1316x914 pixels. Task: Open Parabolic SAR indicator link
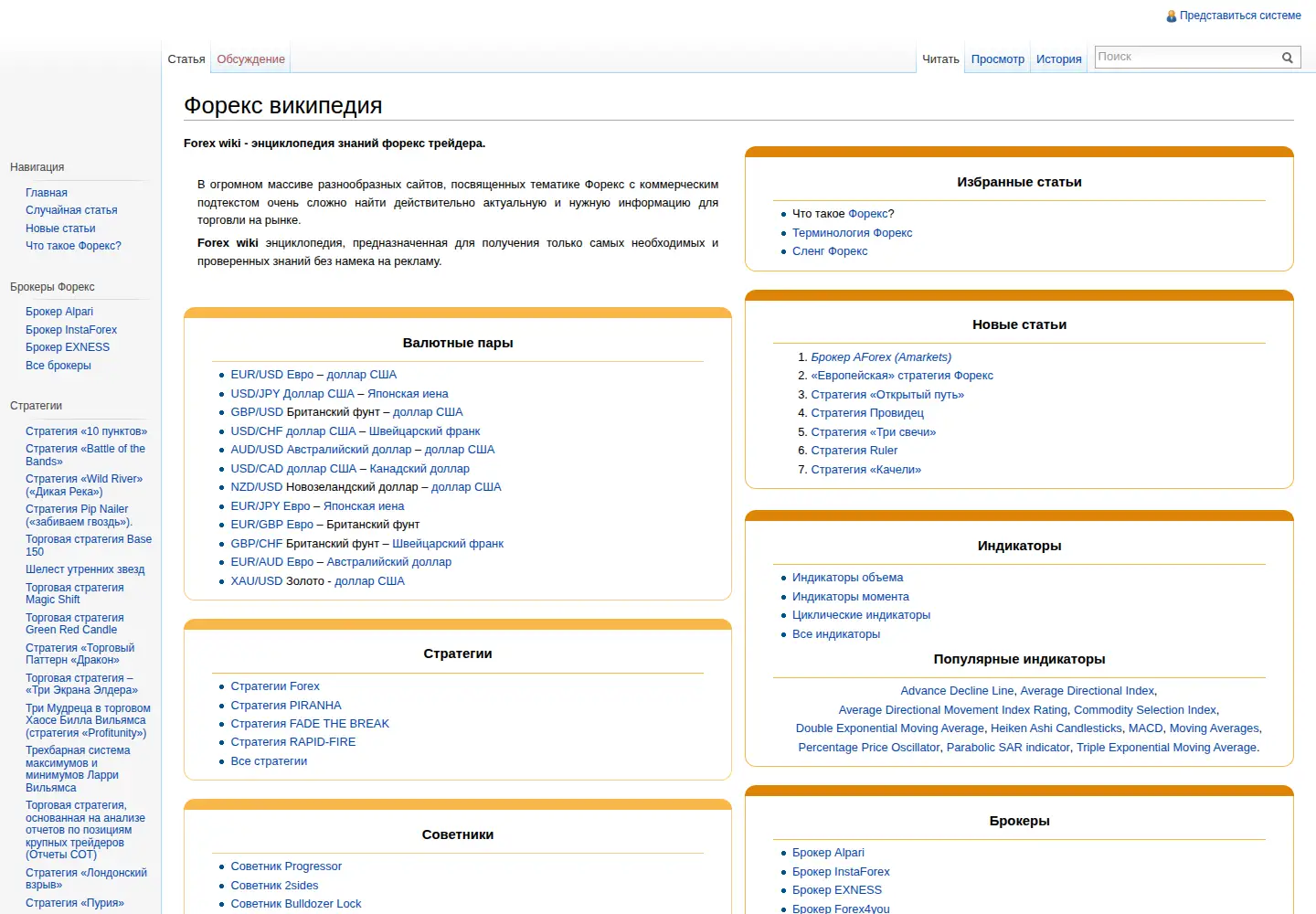coord(1008,748)
